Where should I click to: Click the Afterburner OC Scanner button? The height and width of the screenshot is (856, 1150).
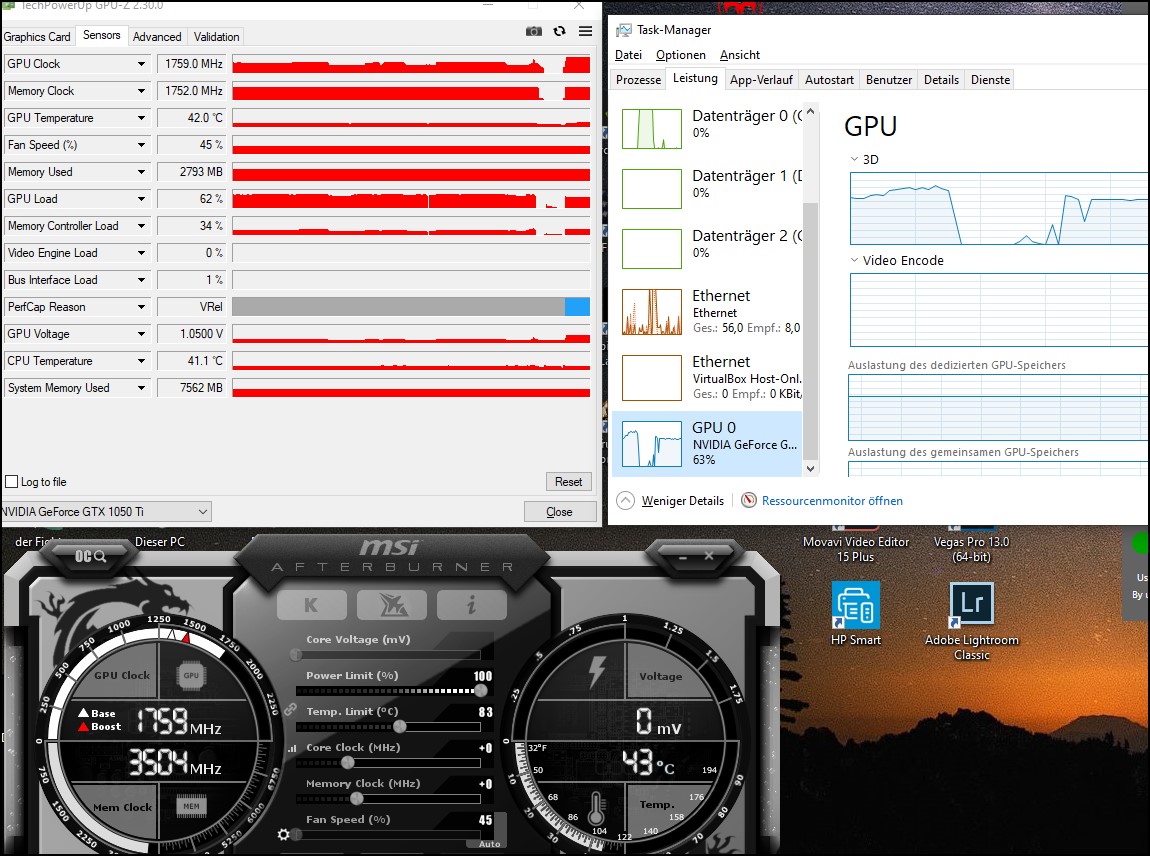coord(90,557)
